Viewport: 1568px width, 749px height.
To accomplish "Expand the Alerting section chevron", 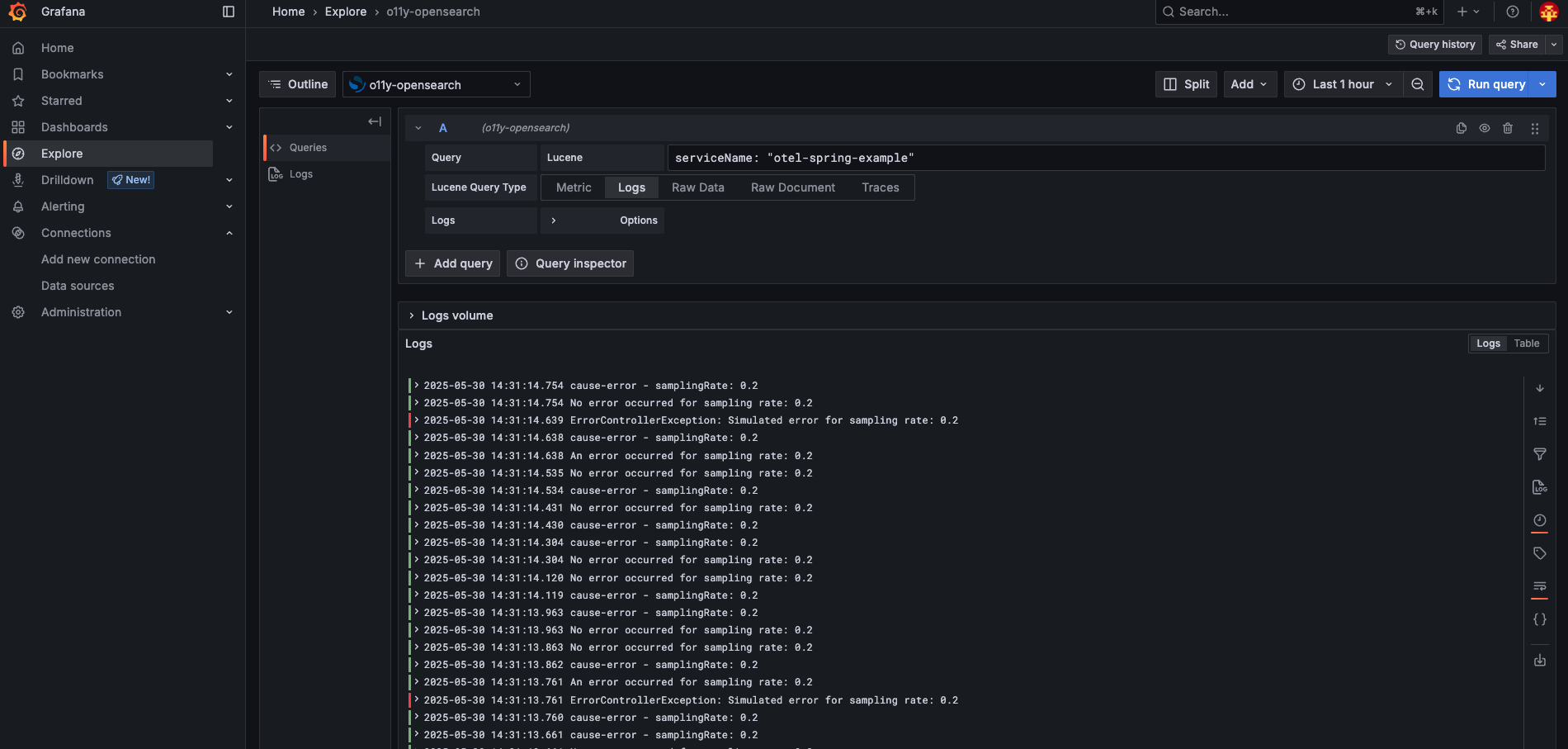I will click(x=229, y=206).
